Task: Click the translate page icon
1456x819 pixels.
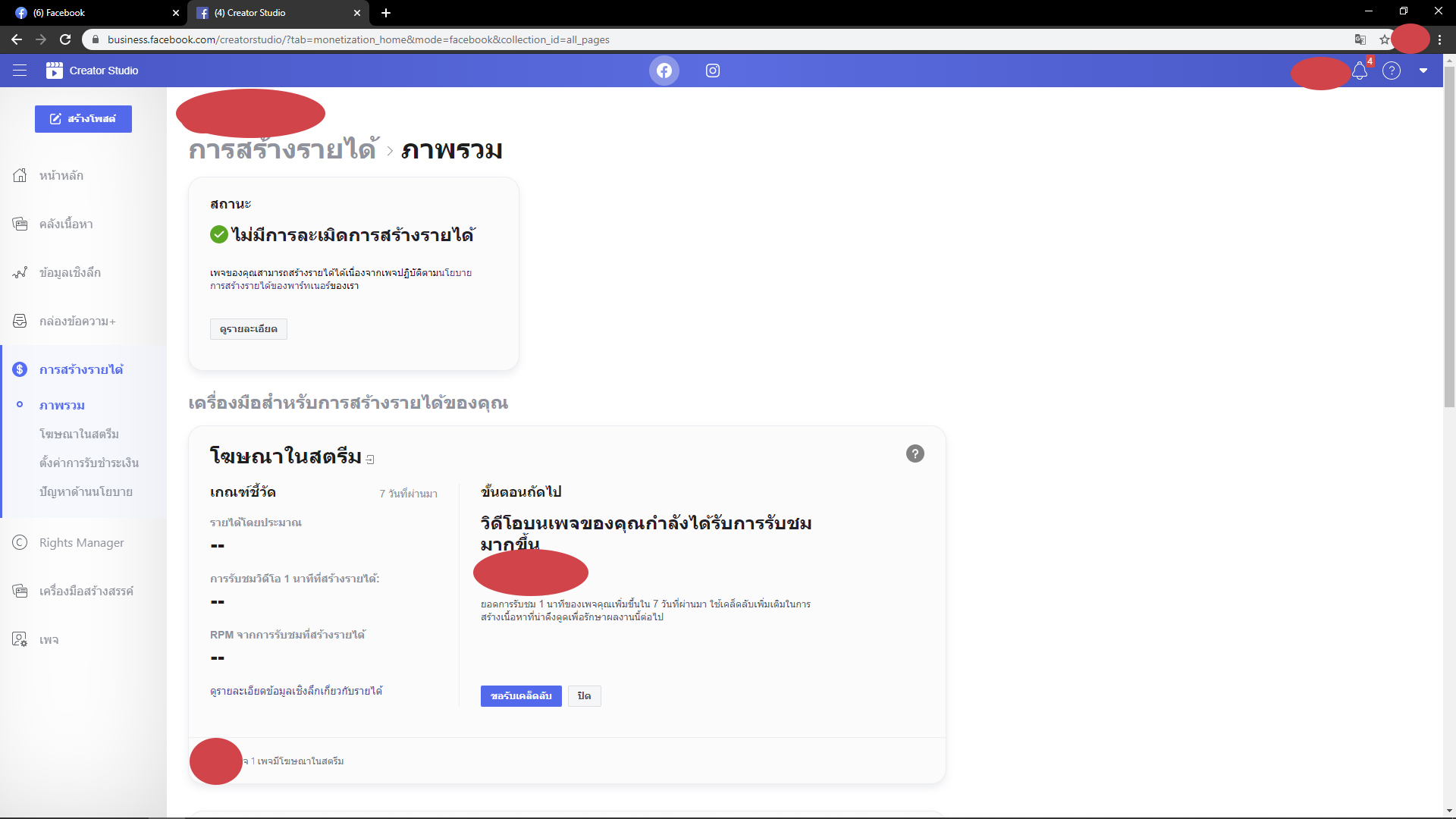Action: (1360, 39)
